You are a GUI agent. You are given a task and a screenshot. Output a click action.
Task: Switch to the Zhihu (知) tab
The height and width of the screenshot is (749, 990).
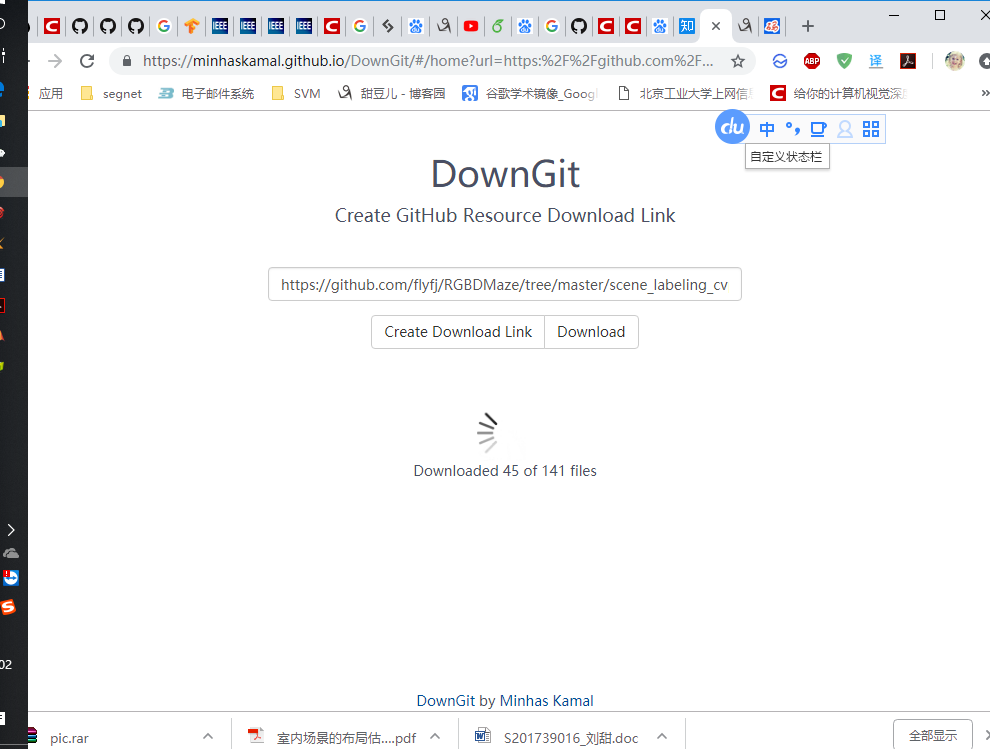point(686,26)
